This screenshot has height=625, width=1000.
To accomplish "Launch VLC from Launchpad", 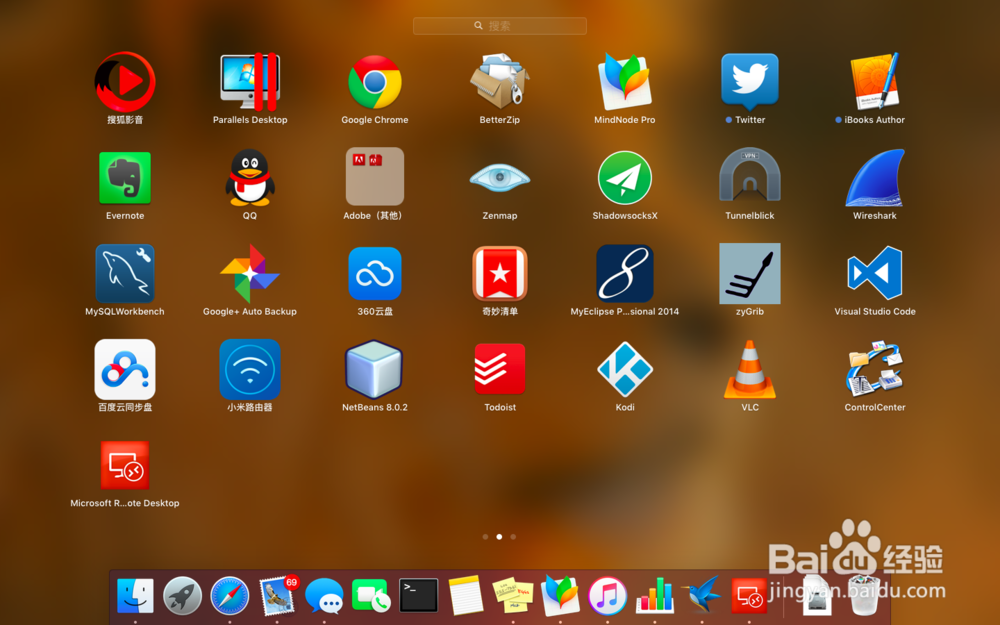I will [x=749, y=369].
